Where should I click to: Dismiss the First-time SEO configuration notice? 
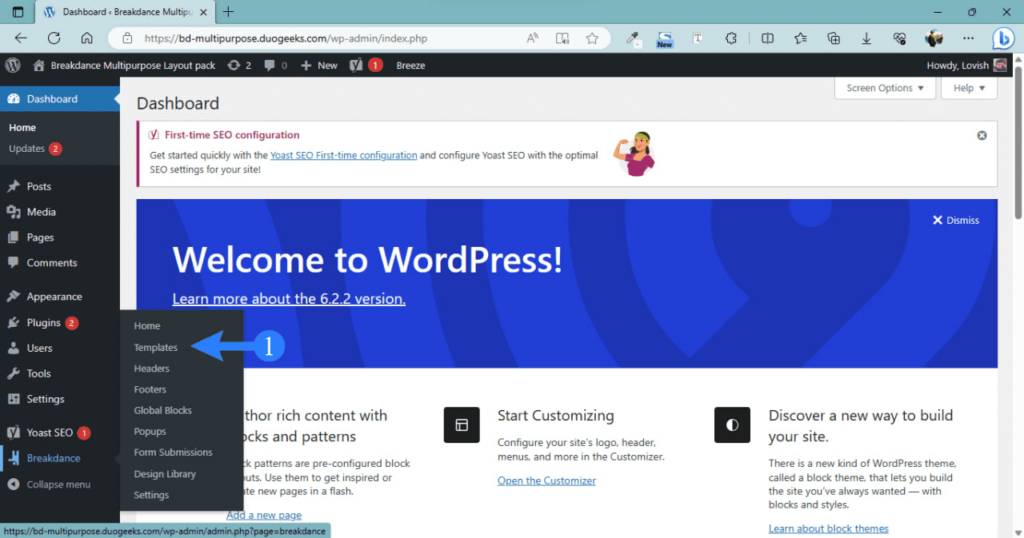coord(982,136)
